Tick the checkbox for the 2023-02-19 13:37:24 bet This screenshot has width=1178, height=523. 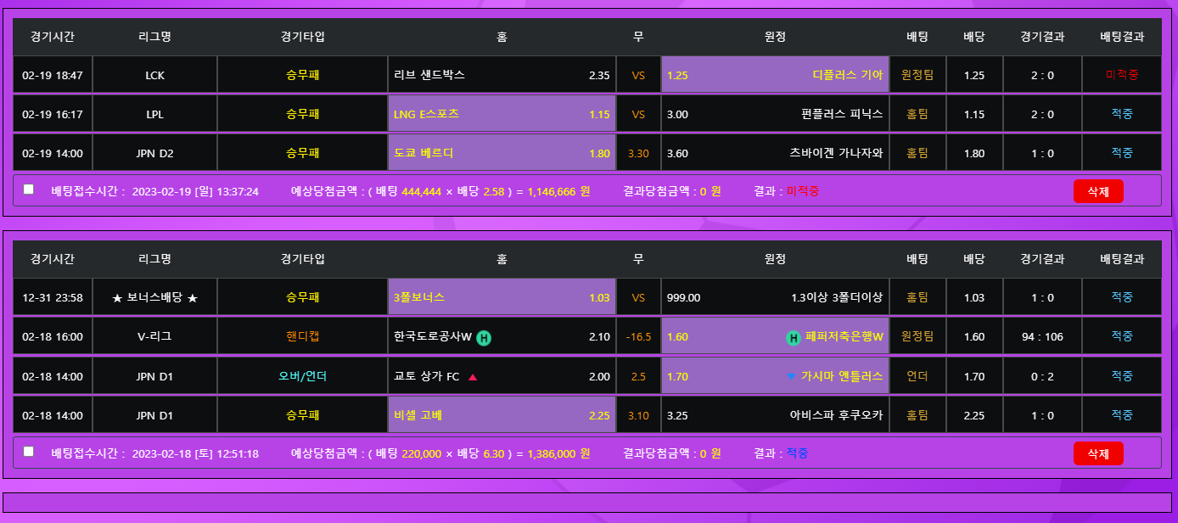[x=29, y=189]
